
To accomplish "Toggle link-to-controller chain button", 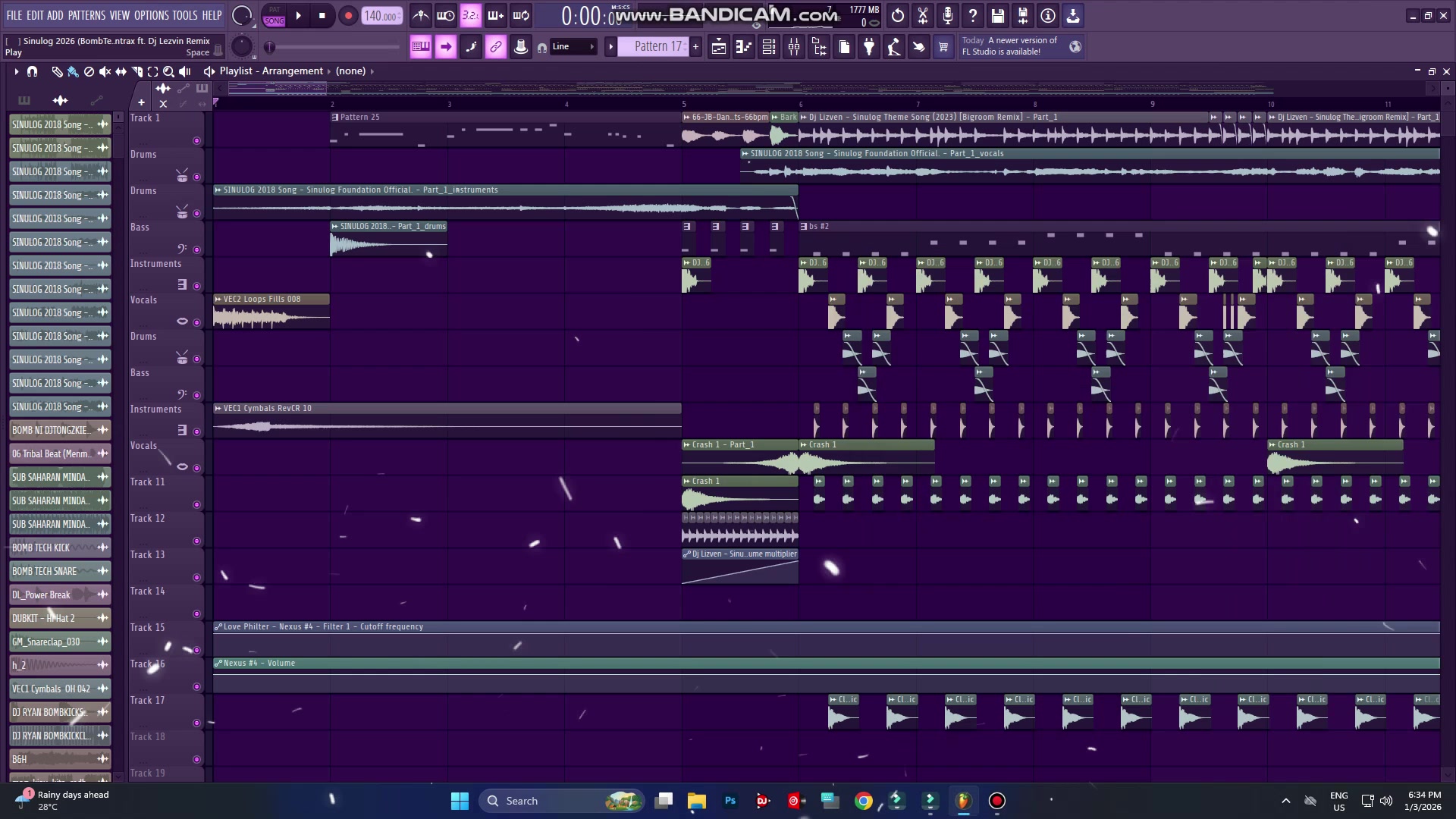I will (495, 47).
